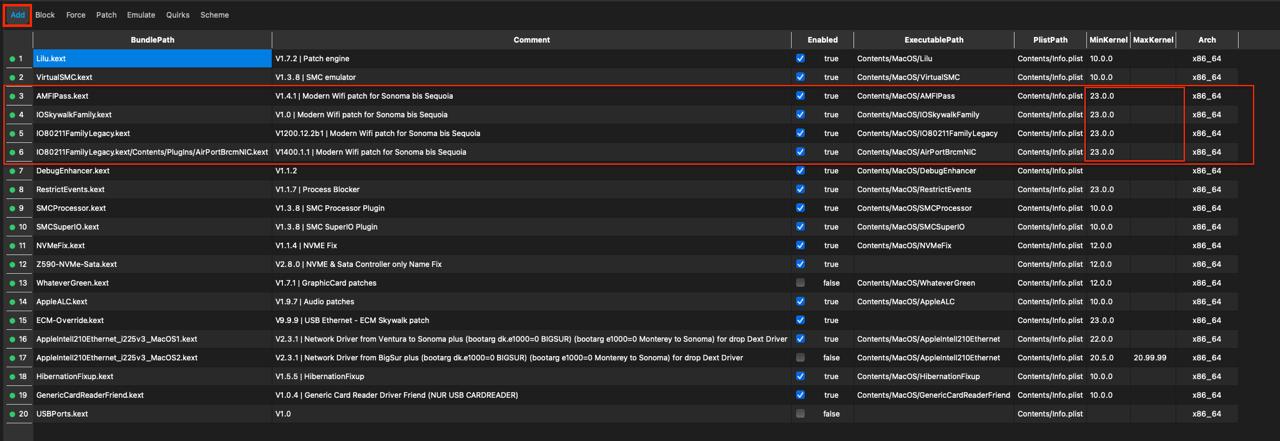
Task: Click the MinKernel column header
Action: [1107, 40]
